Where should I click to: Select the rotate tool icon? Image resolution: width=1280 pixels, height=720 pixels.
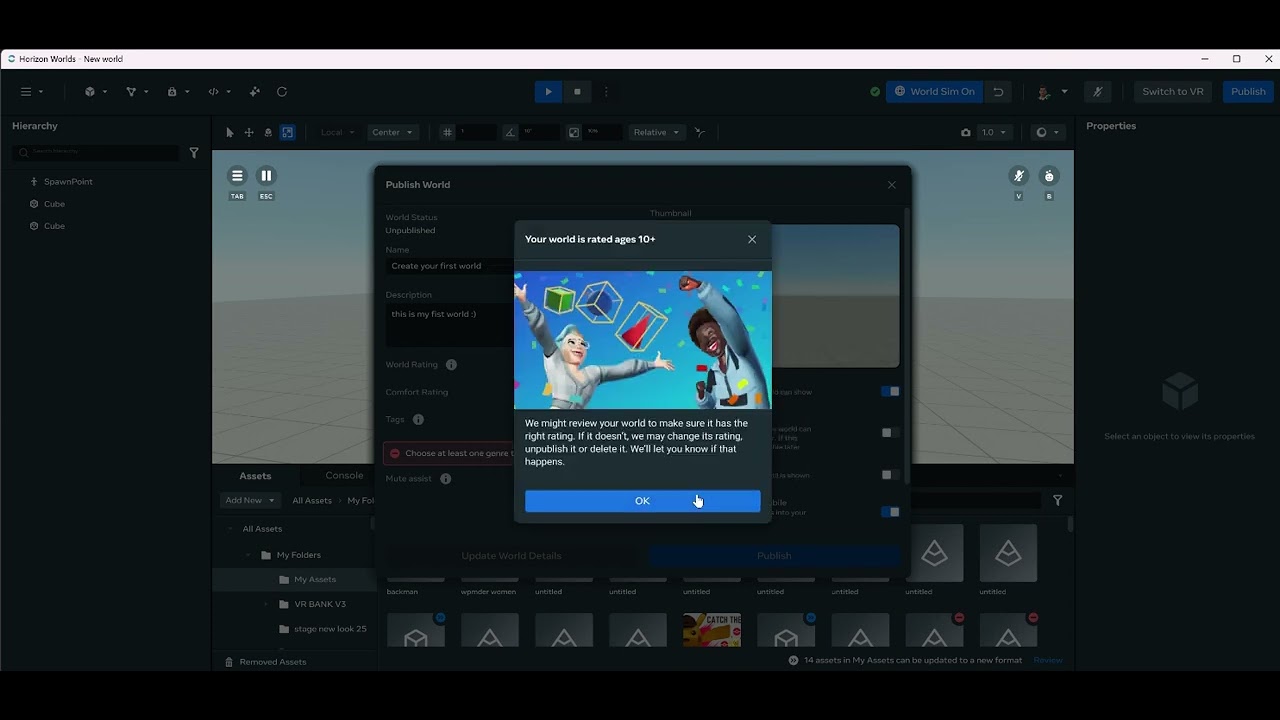click(x=268, y=132)
